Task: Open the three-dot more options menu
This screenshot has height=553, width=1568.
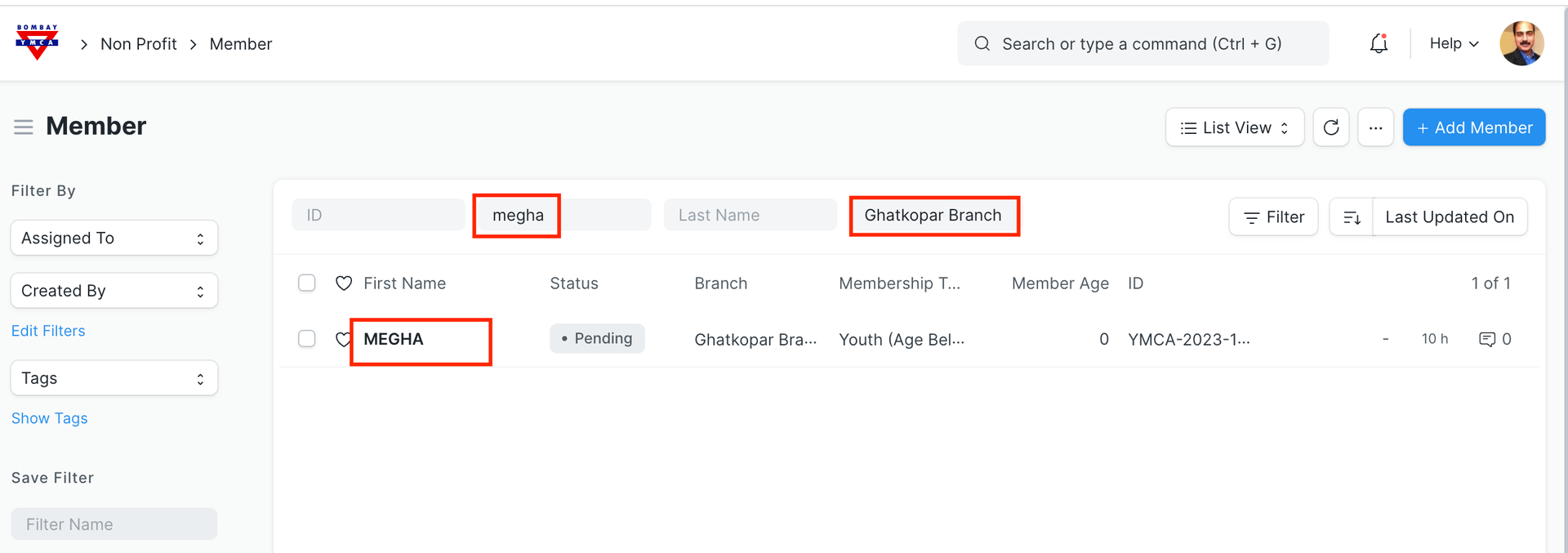Action: pos(1375,127)
